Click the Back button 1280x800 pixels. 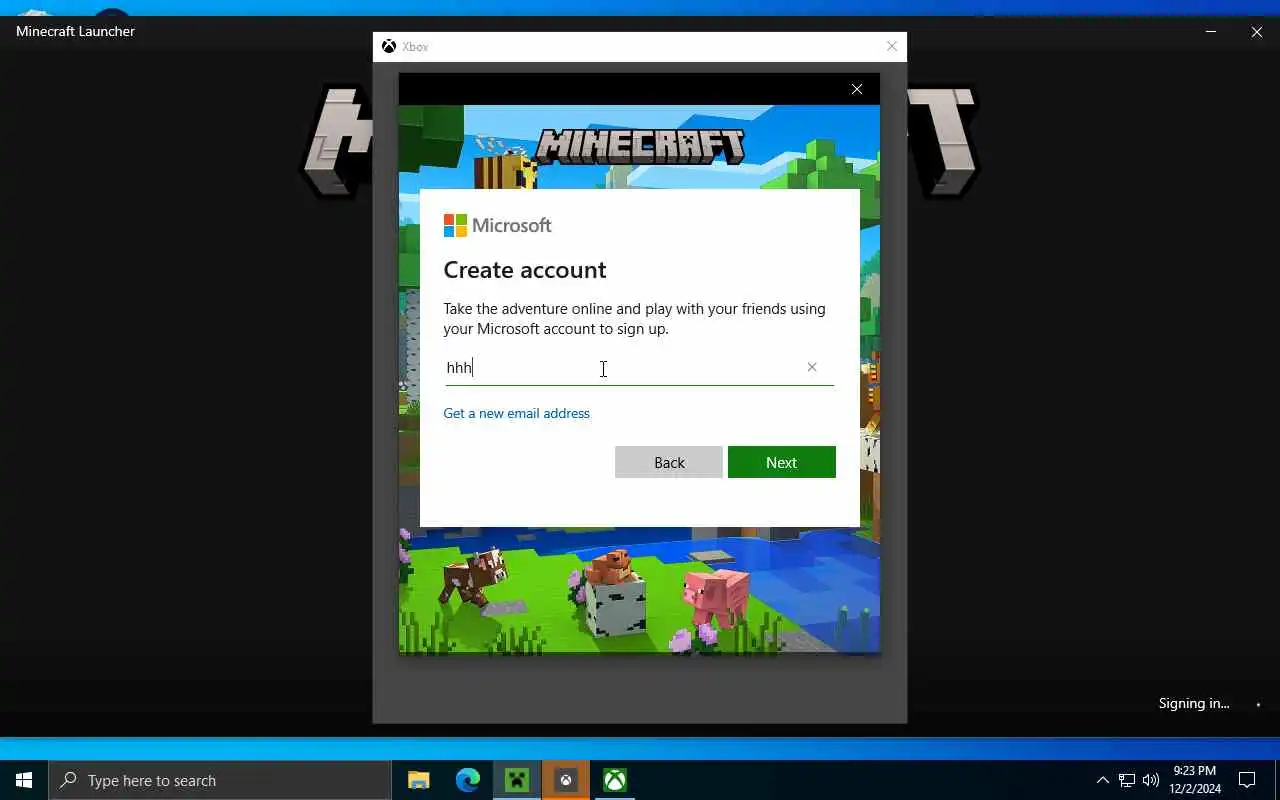[669, 462]
